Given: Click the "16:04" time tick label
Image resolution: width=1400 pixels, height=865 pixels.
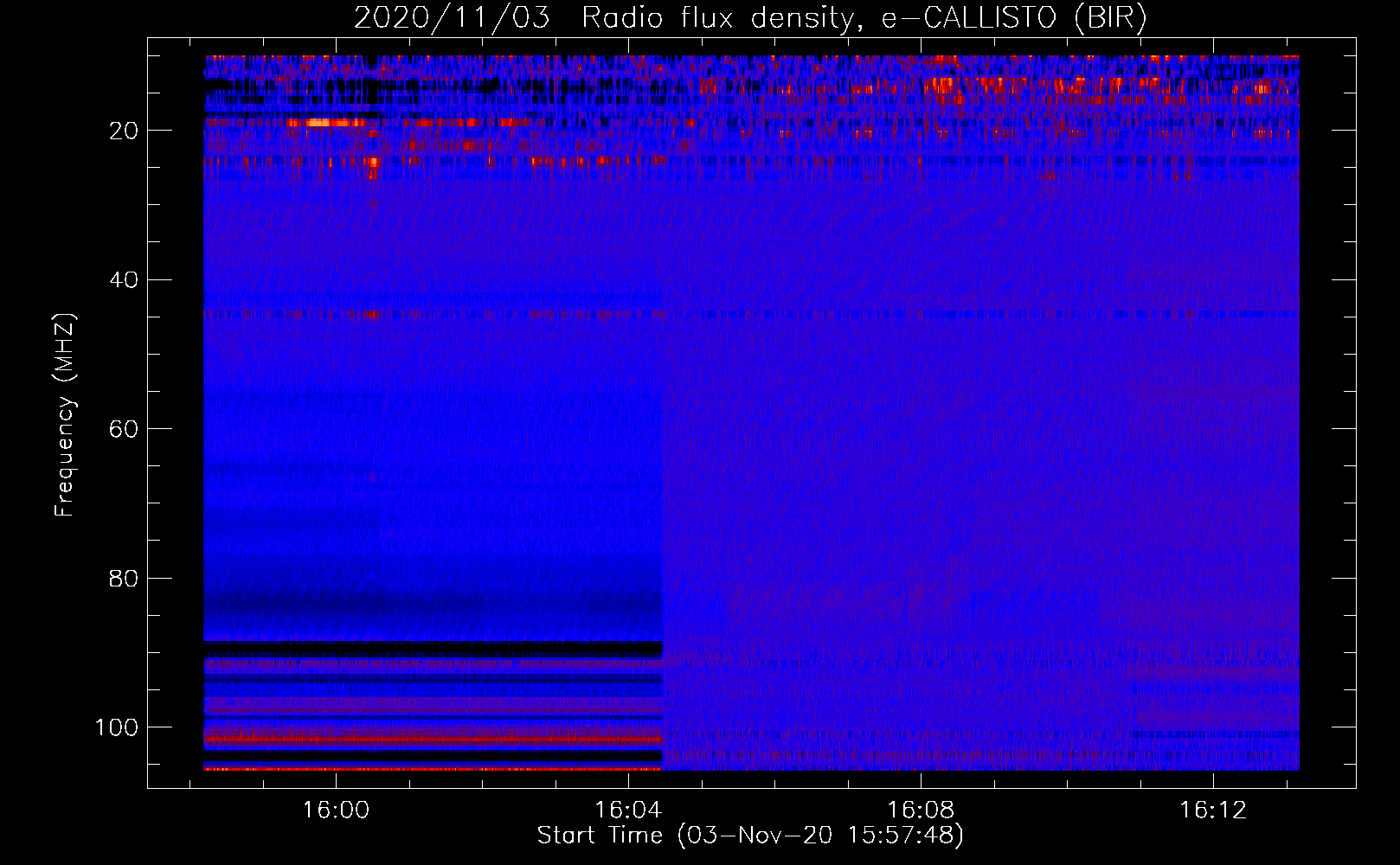Looking at the screenshot, I should click(628, 811).
